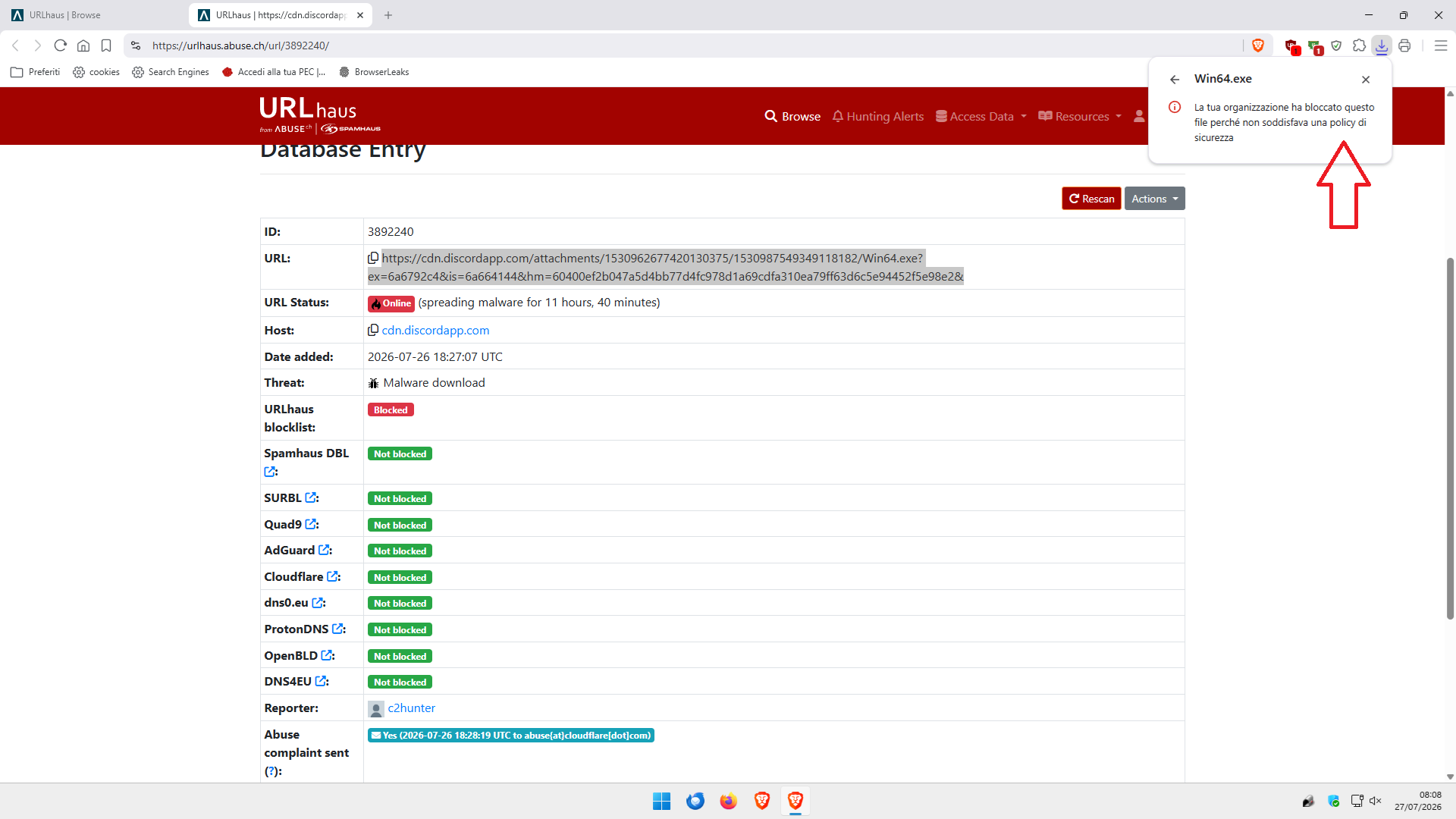Click the "Win64.exe" title in the download popup

point(1223,79)
